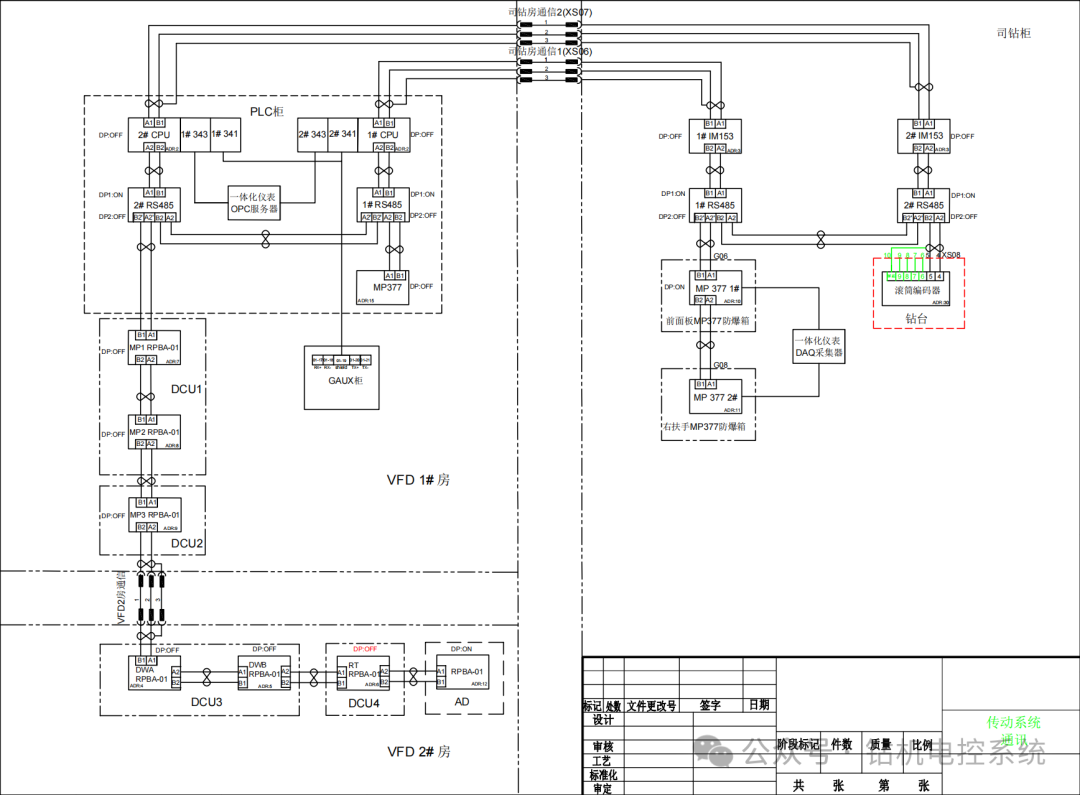Click the MP 377 2# panel block
This screenshot has width=1080, height=795.
coord(716,397)
